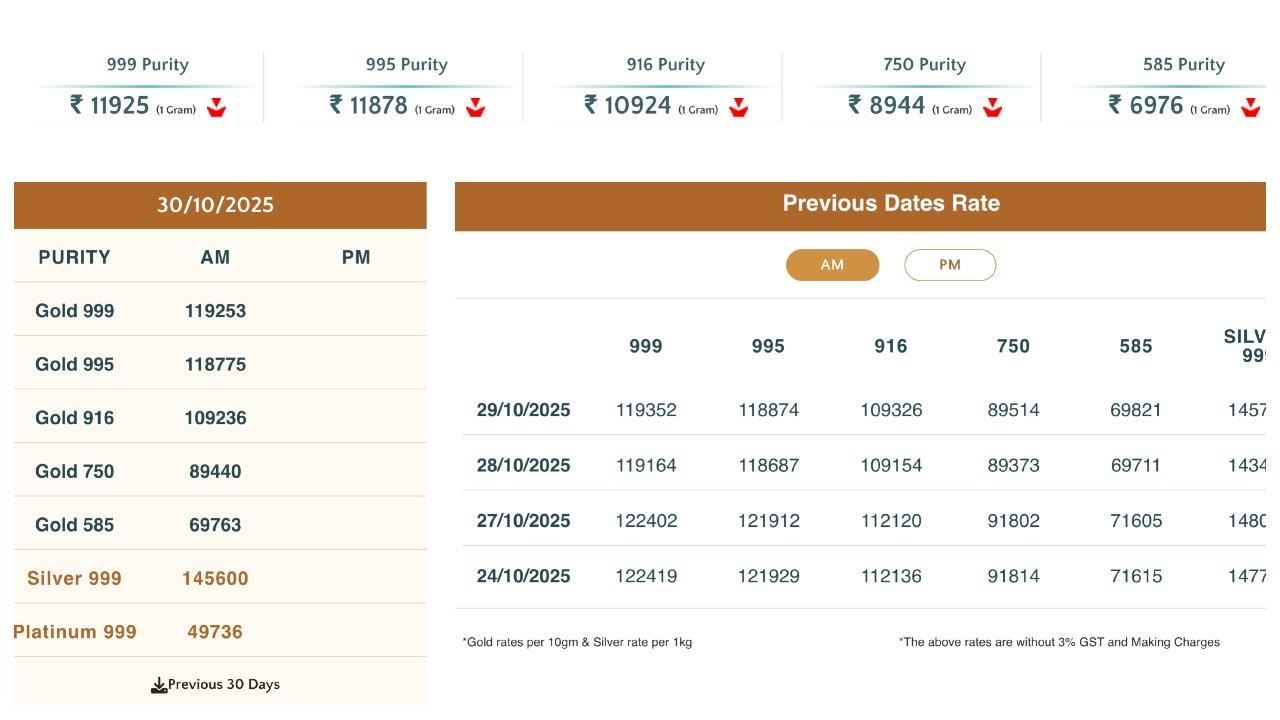The width and height of the screenshot is (1280, 720).
Task: Click the Silver 999 row label
Action: pos(75,578)
